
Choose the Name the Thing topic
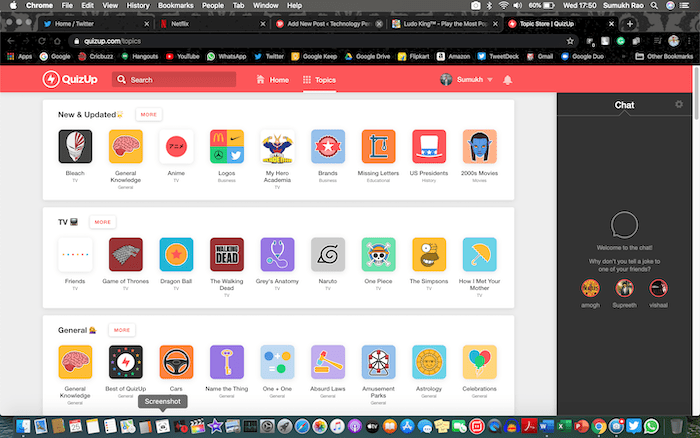(227, 362)
